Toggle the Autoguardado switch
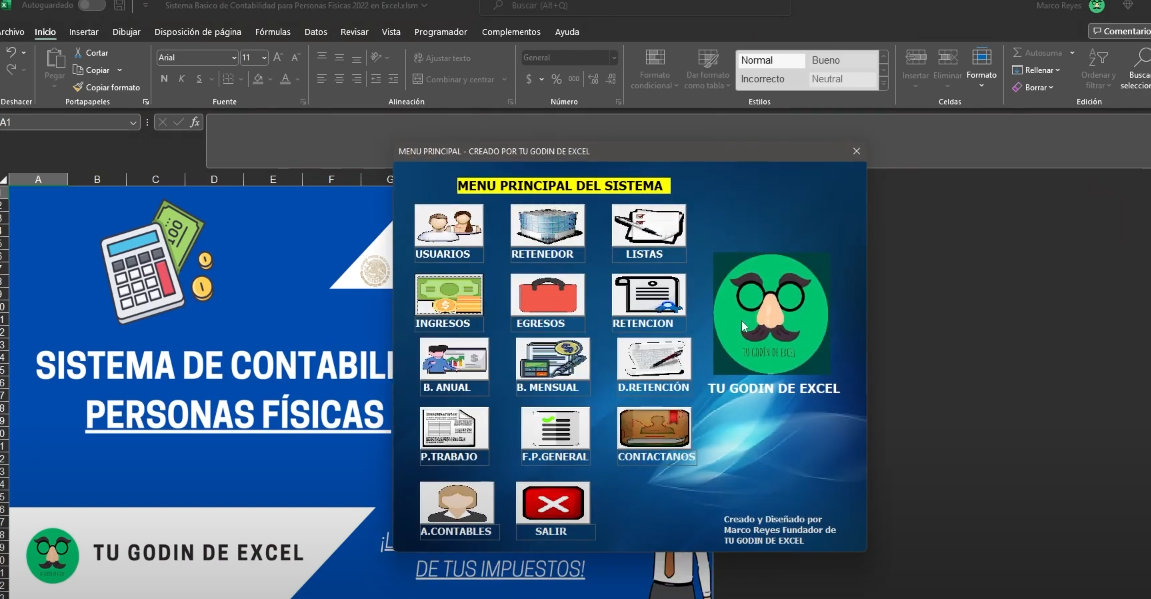 point(91,6)
